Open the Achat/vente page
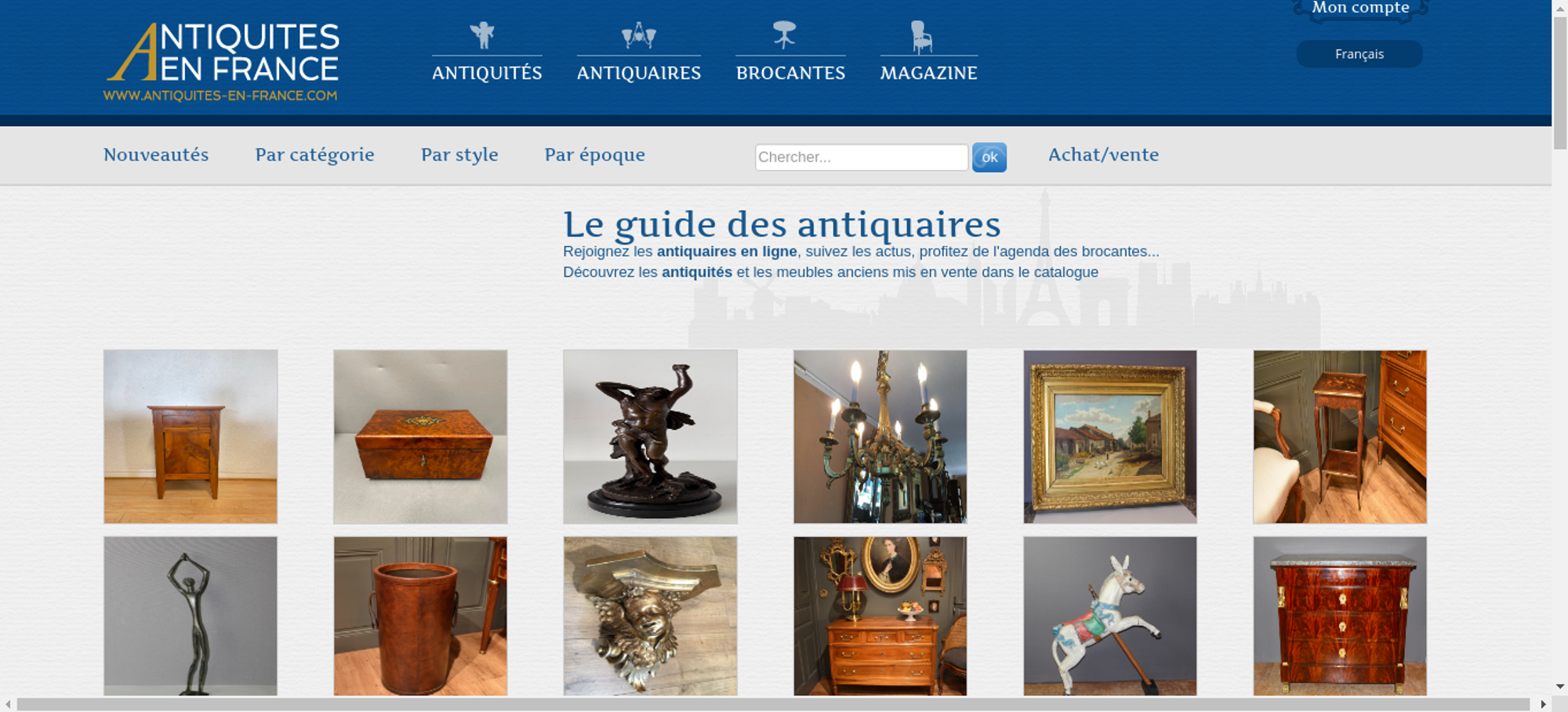The width and height of the screenshot is (1568, 712). pyautogui.click(x=1103, y=154)
